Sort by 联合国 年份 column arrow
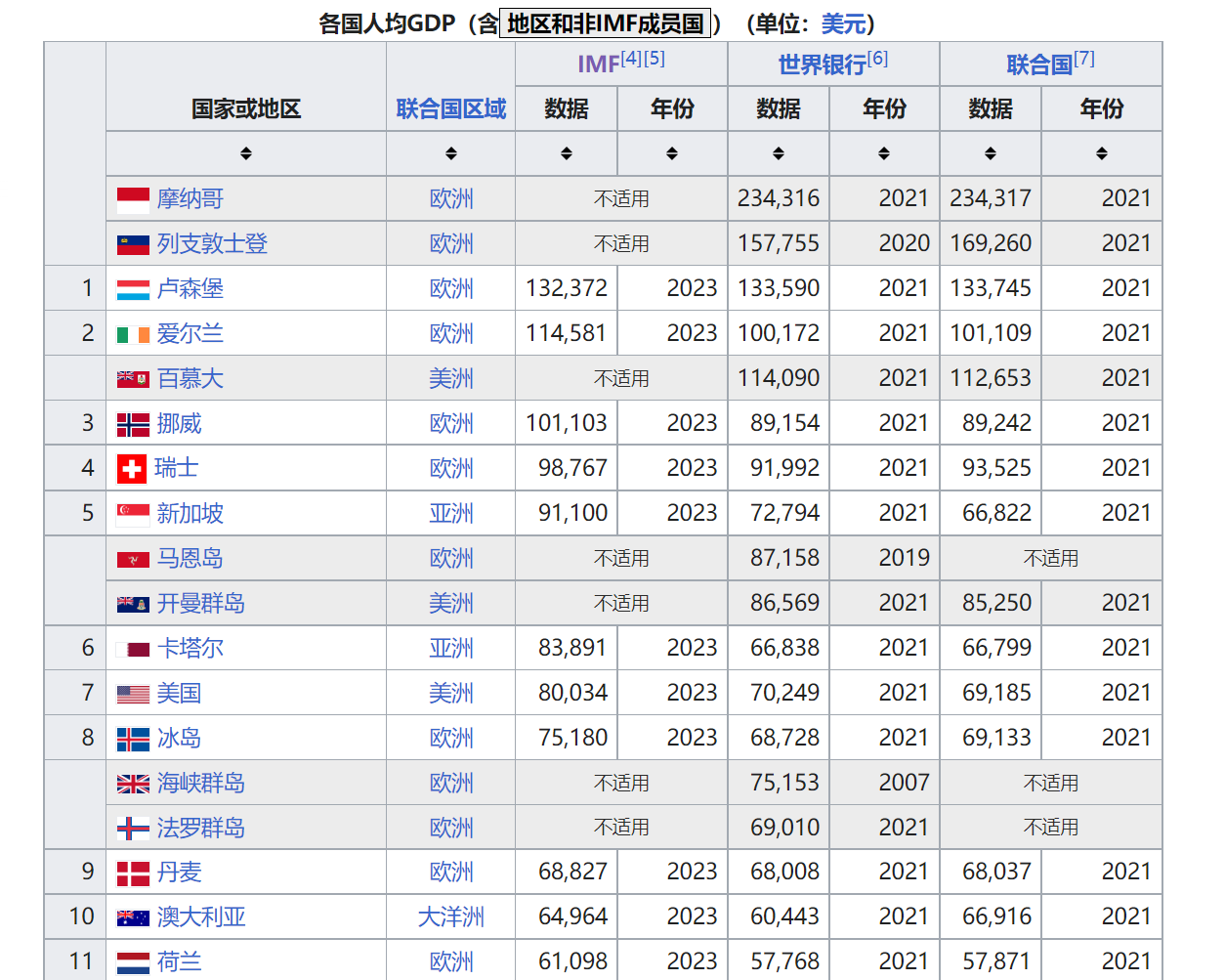This screenshot has height=980, width=1225. click(1102, 153)
